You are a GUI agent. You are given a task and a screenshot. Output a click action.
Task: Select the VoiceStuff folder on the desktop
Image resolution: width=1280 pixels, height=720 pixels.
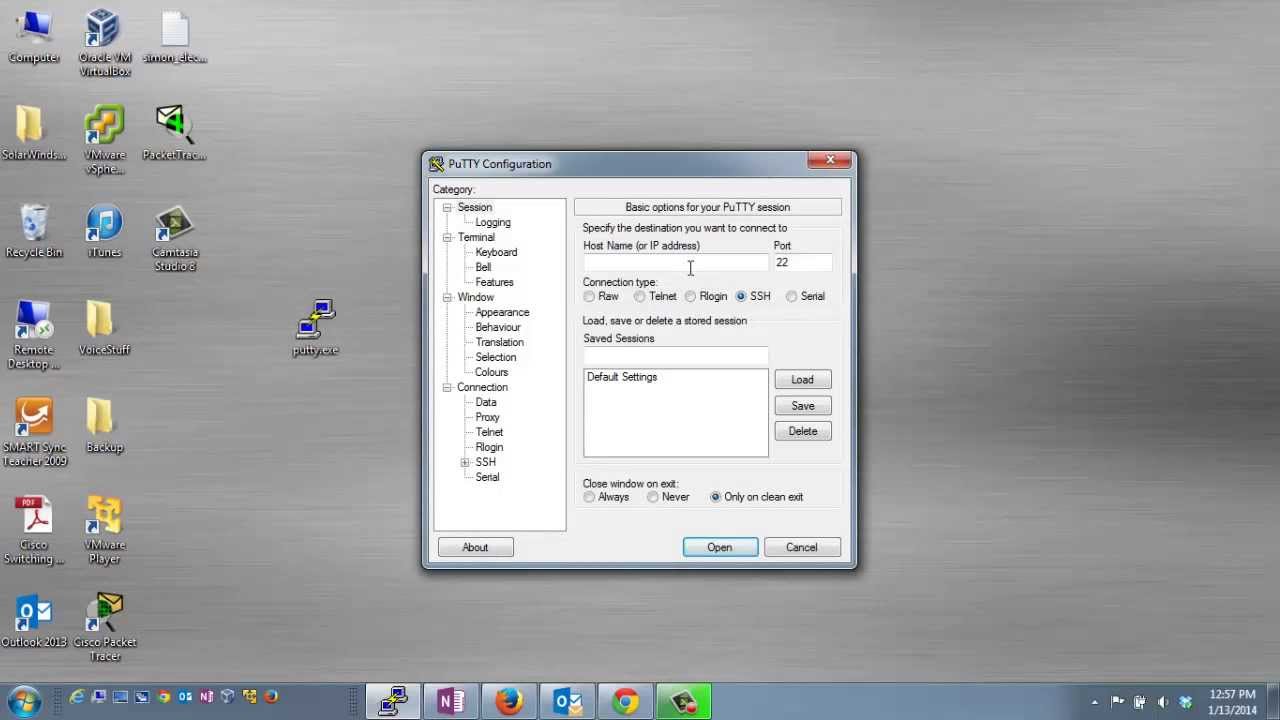[104, 328]
